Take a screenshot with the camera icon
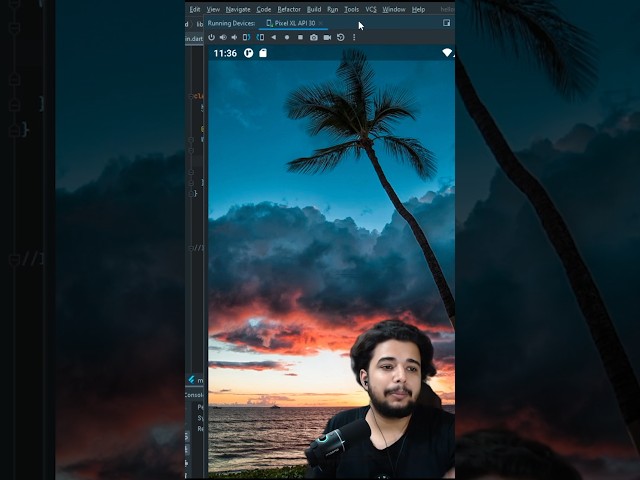 point(313,37)
